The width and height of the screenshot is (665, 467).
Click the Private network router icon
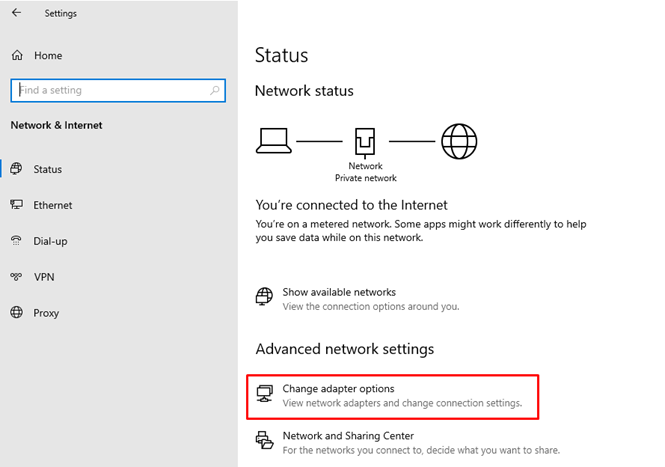(x=365, y=140)
